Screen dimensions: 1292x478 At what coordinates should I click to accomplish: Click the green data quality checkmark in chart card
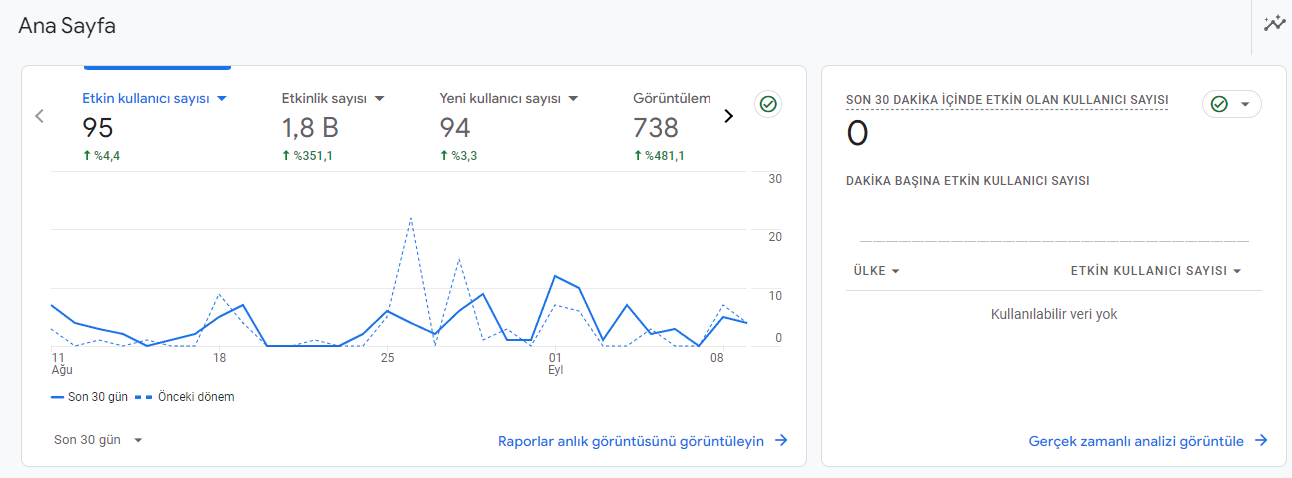(768, 104)
